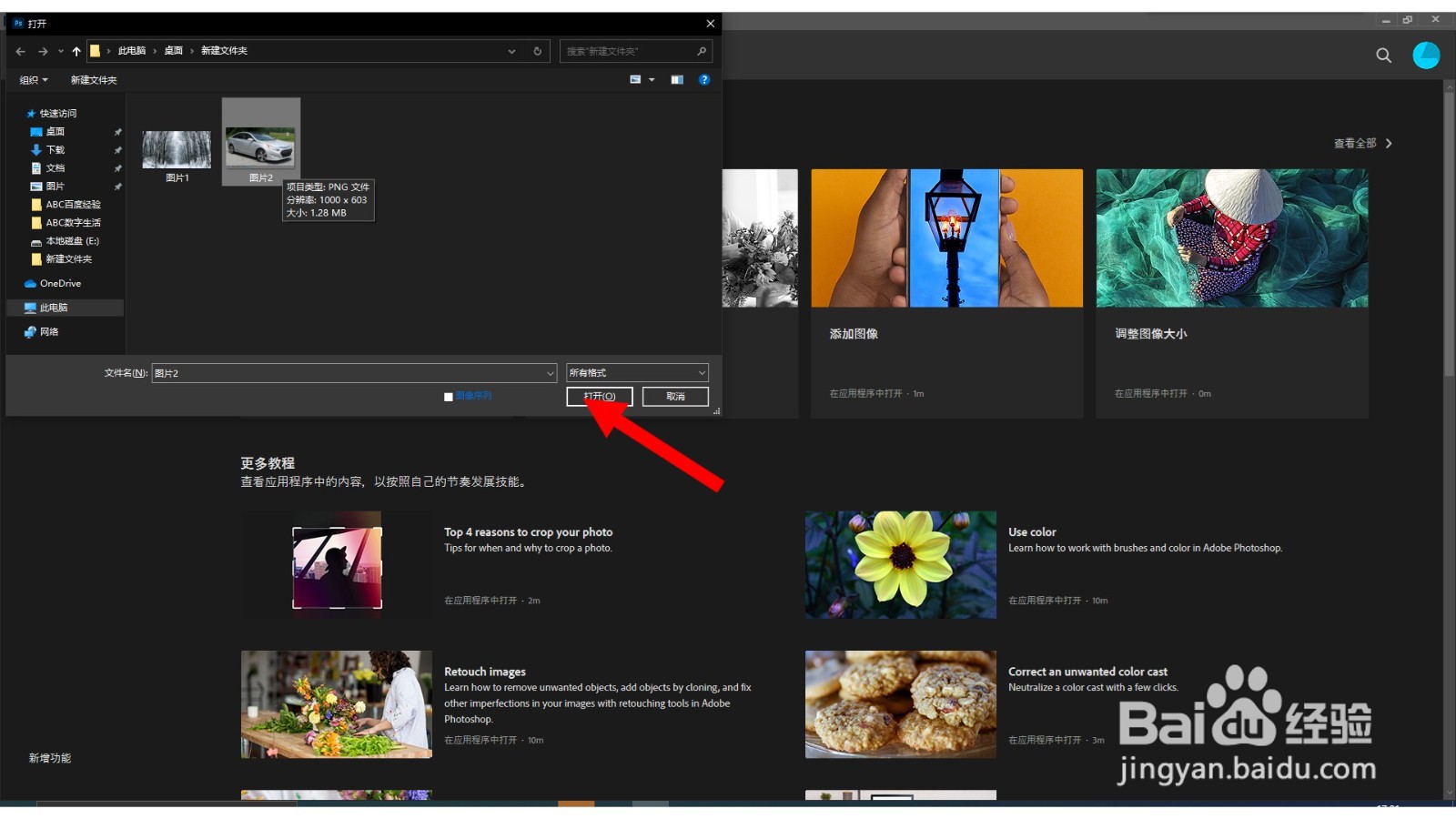Select 桌面 in the sidebar
Viewport: 1456px width, 819px height.
click(x=56, y=132)
